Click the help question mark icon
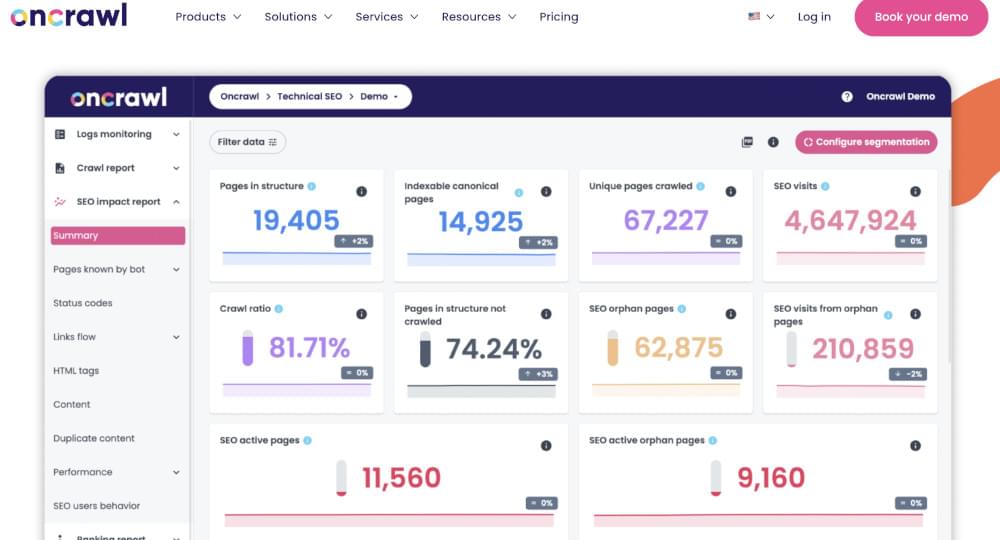 (847, 97)
